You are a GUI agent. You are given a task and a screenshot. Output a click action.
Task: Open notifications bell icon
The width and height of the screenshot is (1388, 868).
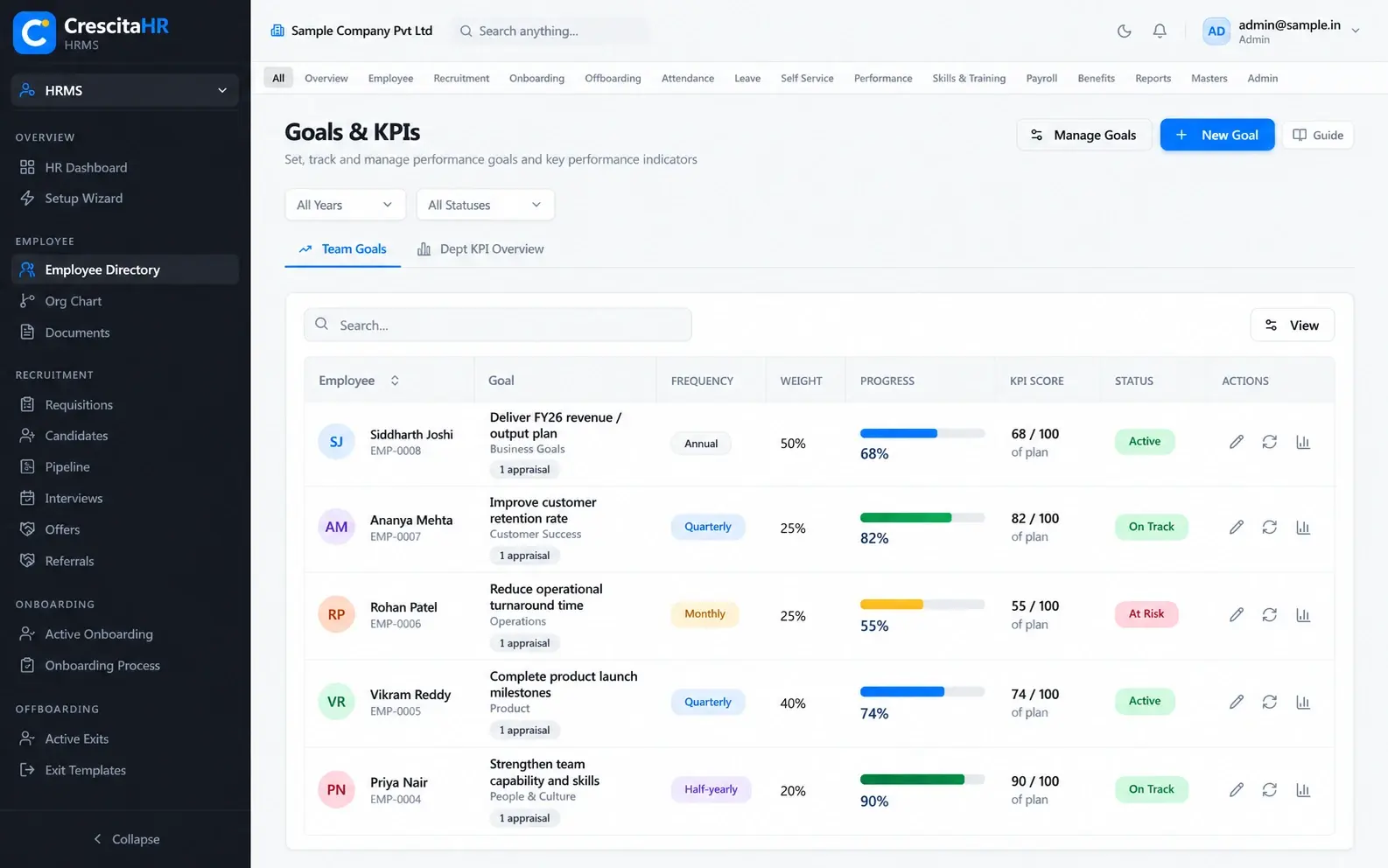(1160, 31)
